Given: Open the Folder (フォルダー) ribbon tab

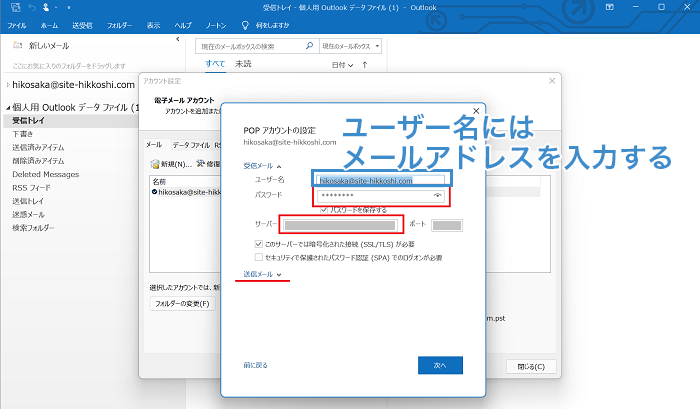Looking at the screenshot, I should (119, 25).
